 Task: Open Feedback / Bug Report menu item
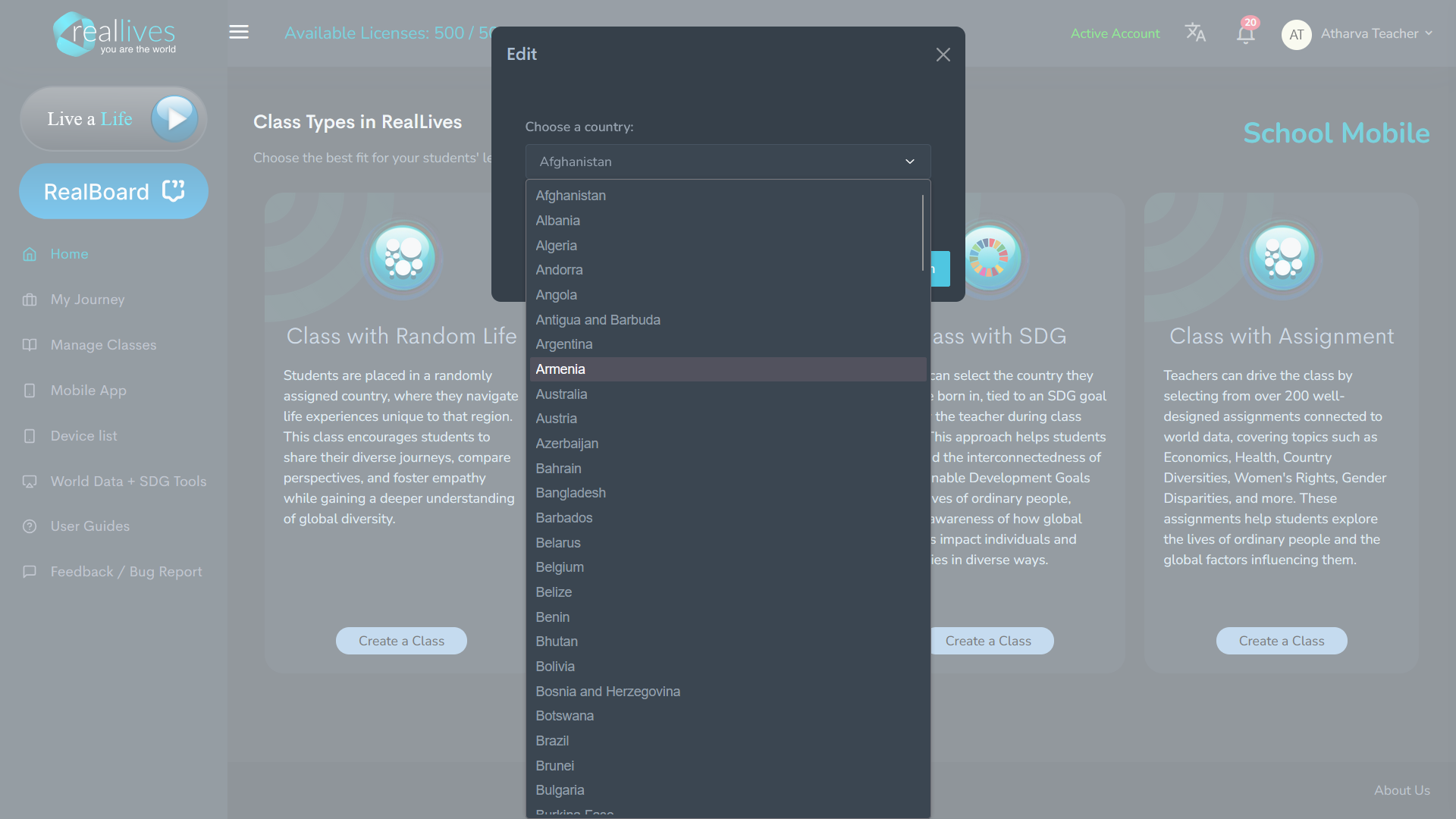[127, 572]
